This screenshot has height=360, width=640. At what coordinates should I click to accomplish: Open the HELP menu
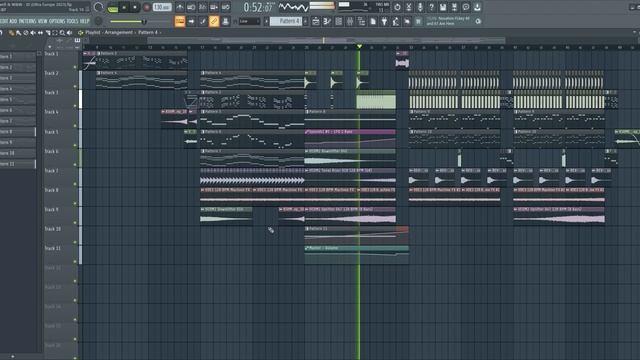tap(84, 21)
